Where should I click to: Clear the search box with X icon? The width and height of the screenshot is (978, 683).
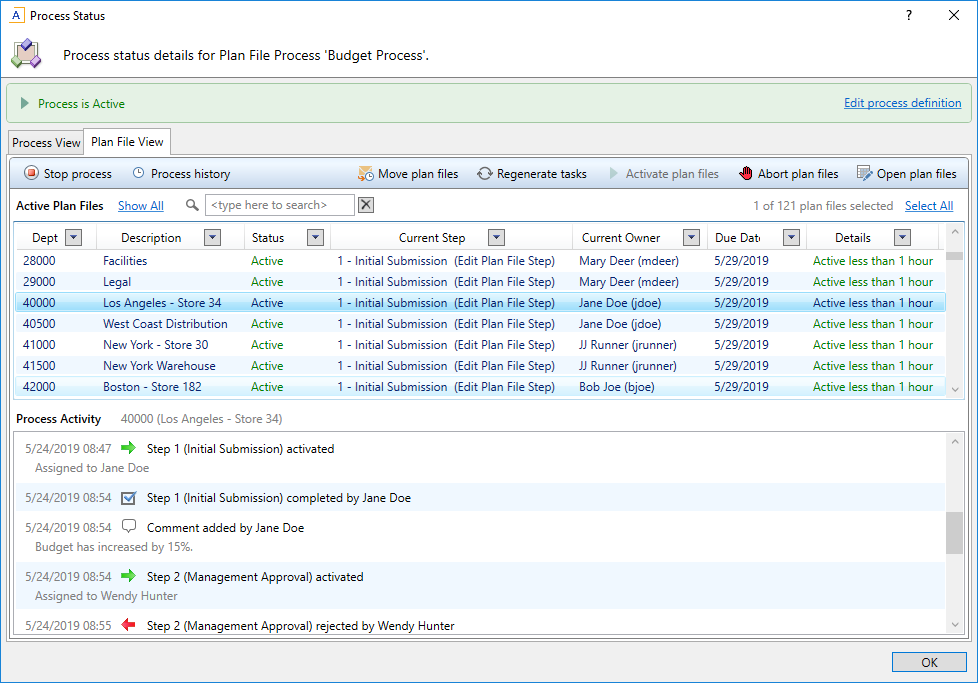coord(366,205)
